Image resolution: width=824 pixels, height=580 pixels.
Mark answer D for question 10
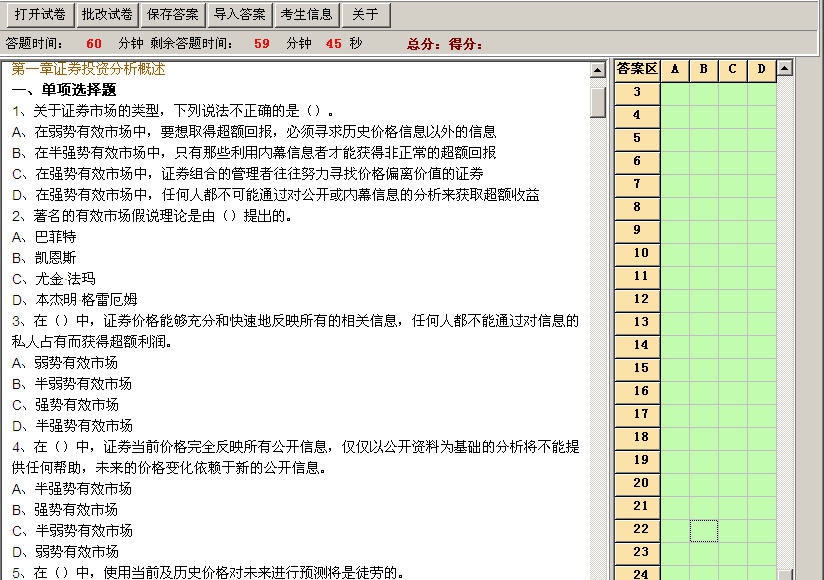[x=761, y=255]
